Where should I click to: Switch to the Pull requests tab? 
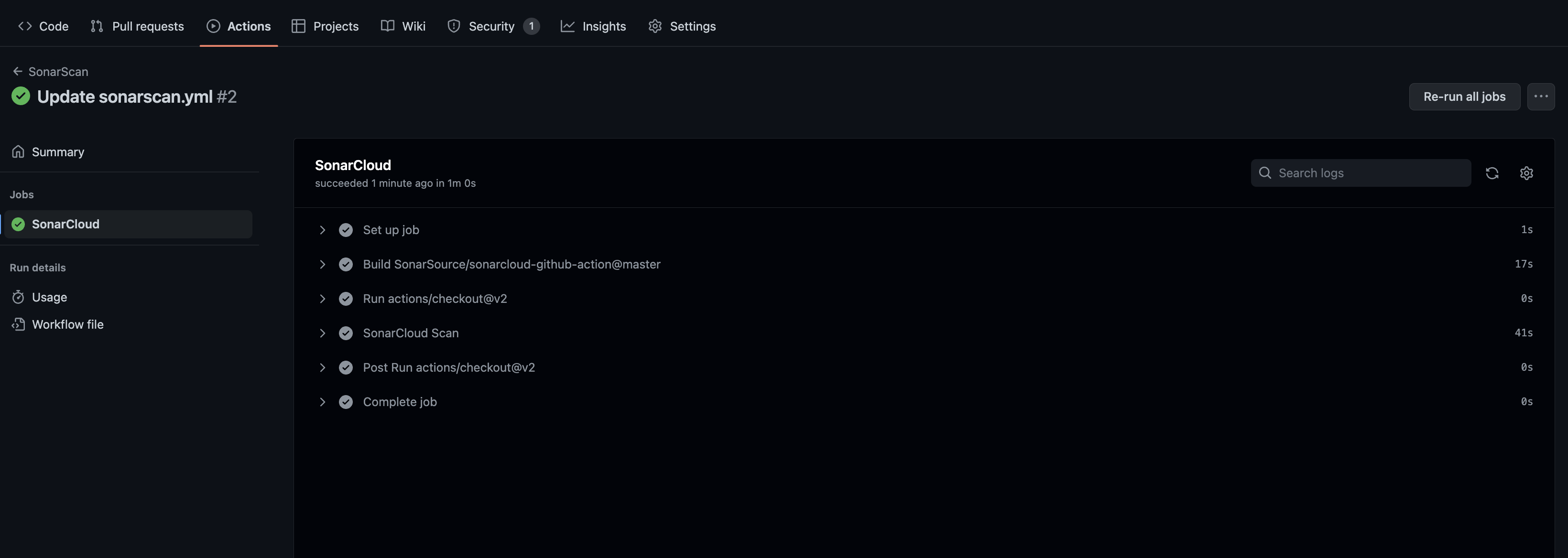[138, 26]
